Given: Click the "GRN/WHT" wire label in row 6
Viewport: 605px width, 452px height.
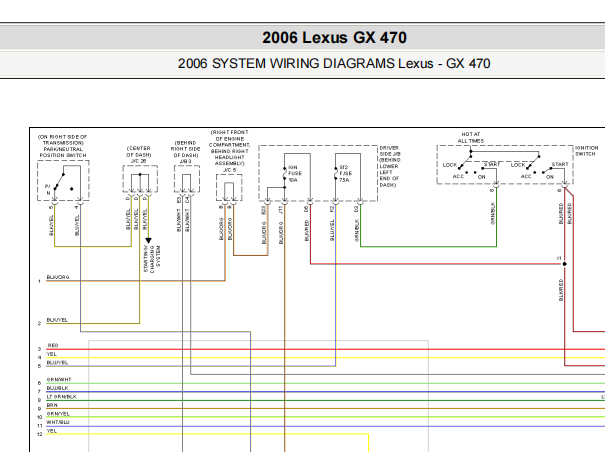Looking at the screenshot, I should (59, 380).
